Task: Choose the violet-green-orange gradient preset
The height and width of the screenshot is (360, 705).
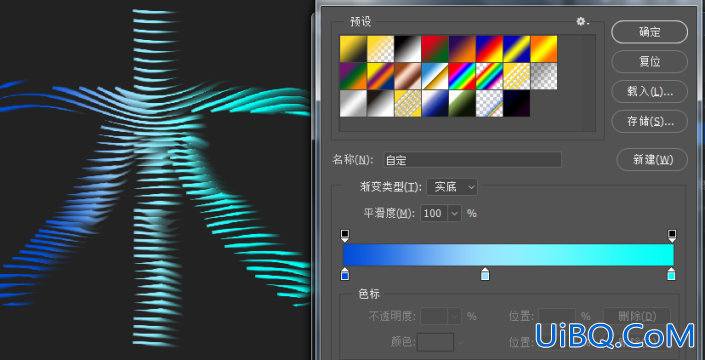Action: pos(353,76)
